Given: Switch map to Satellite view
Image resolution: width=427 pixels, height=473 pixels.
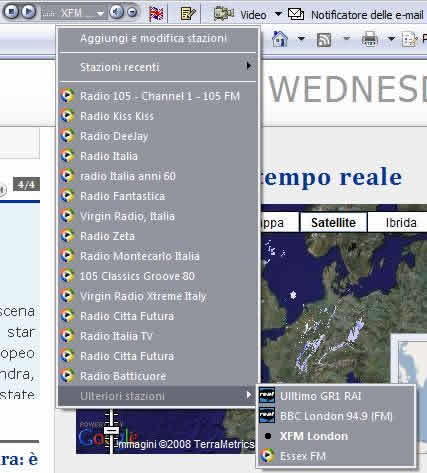Looking at the screenshot, I should click(x=333, y=222).
